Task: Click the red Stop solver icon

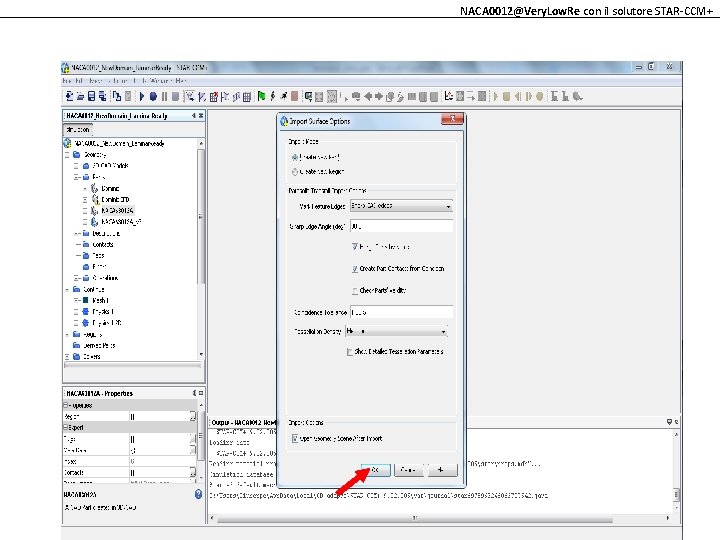Action: pyautogui.click(x=295, y=96)
